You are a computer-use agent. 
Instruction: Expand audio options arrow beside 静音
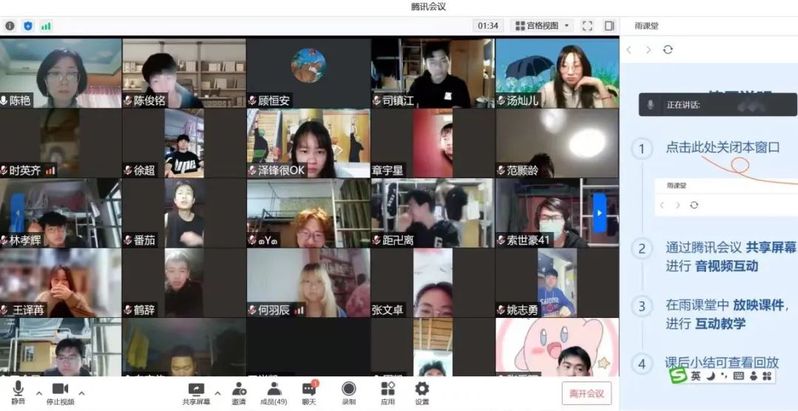tap(37, 391)
